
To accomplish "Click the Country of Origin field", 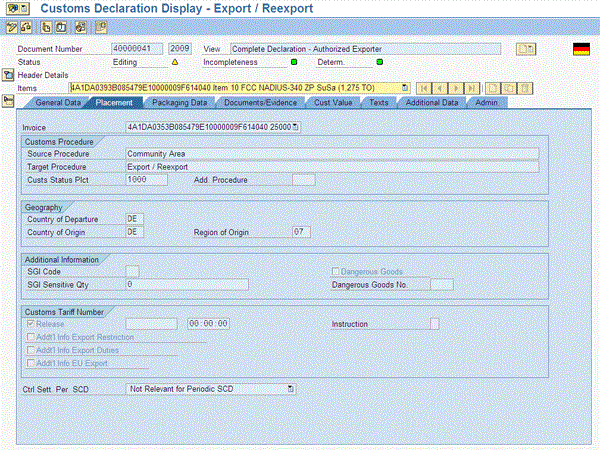I will 135,232.
